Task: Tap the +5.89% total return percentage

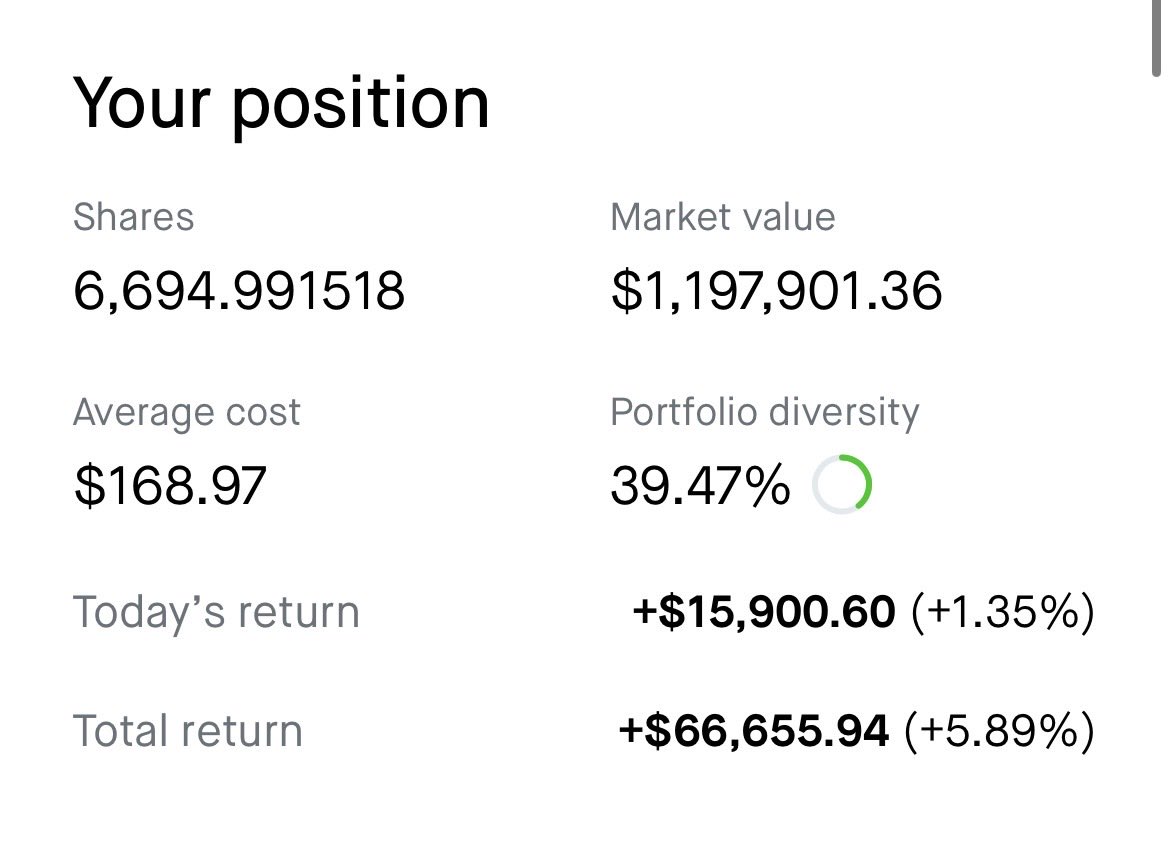Action: point(999,731)
